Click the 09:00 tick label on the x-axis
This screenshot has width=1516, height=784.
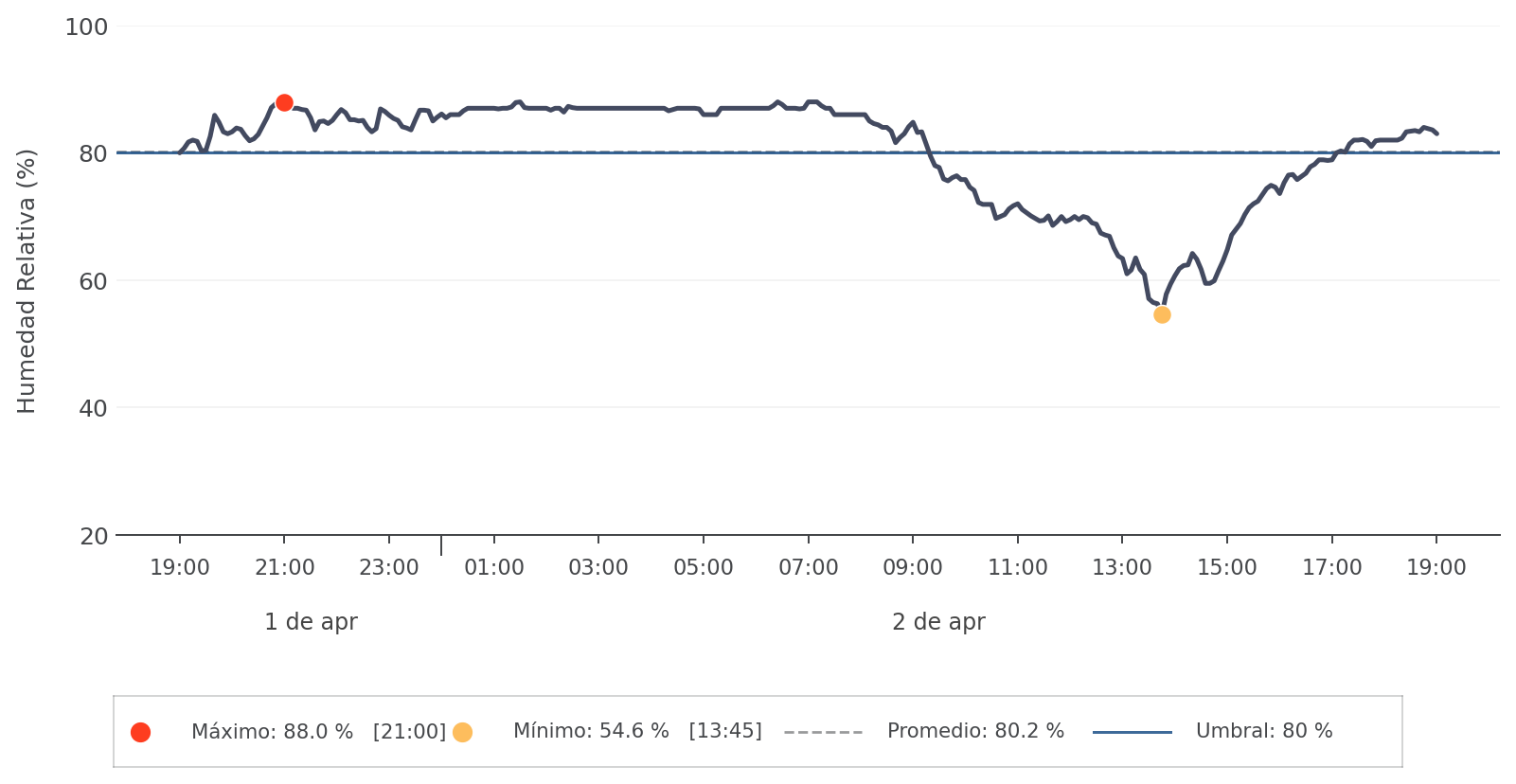click(913, 568)
